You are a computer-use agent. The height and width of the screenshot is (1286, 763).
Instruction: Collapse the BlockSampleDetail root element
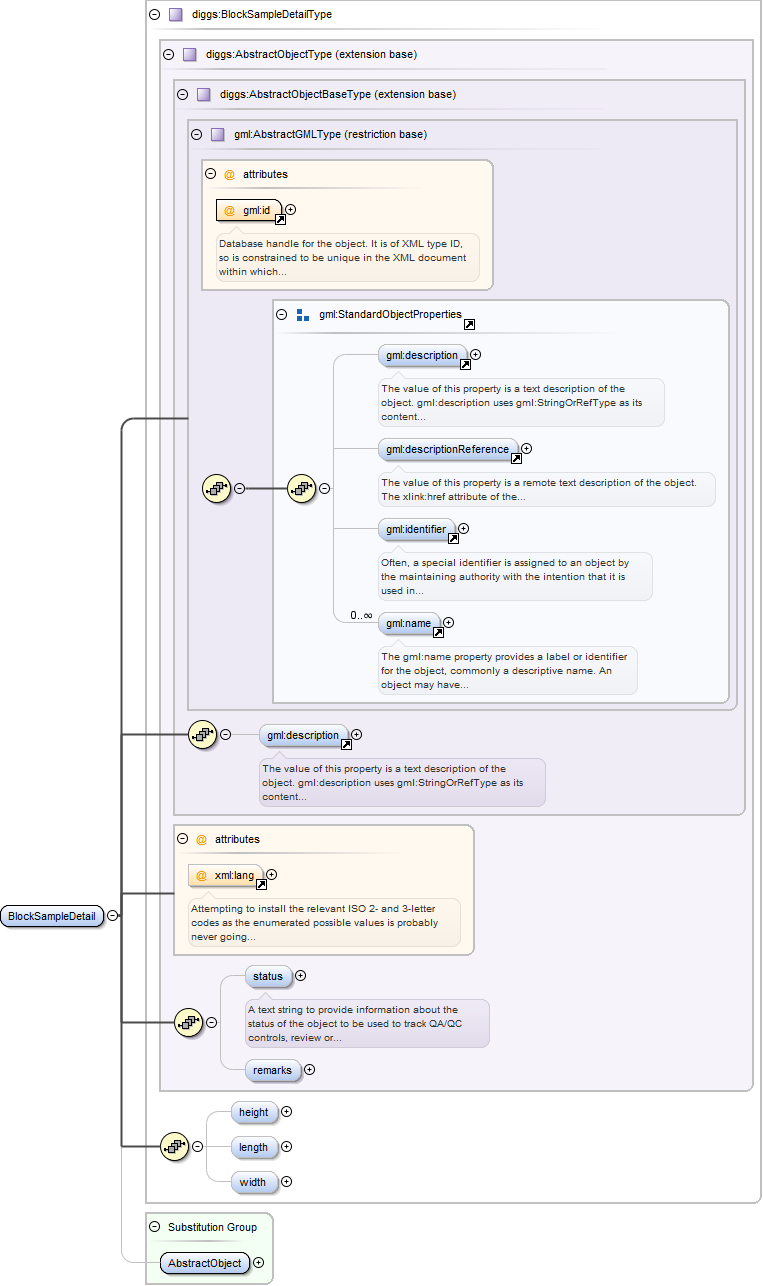pyautogui.click(x=113, y=915)
